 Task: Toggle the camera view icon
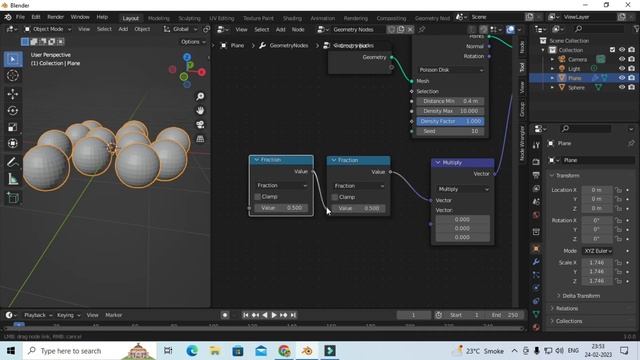(x=200, y=124)
